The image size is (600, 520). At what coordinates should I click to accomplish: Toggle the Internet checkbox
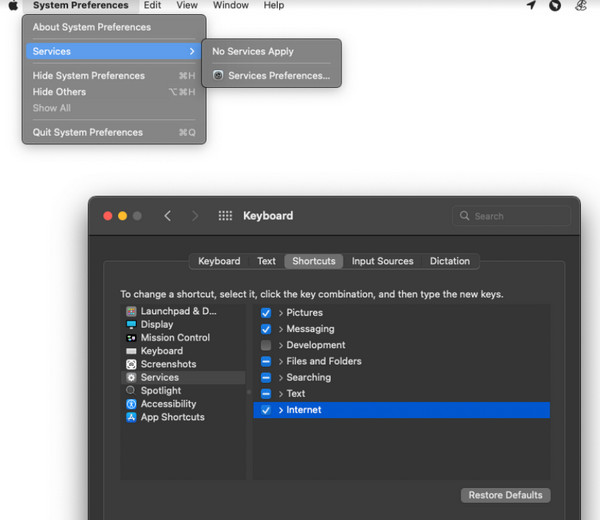(x=266, y=410)
